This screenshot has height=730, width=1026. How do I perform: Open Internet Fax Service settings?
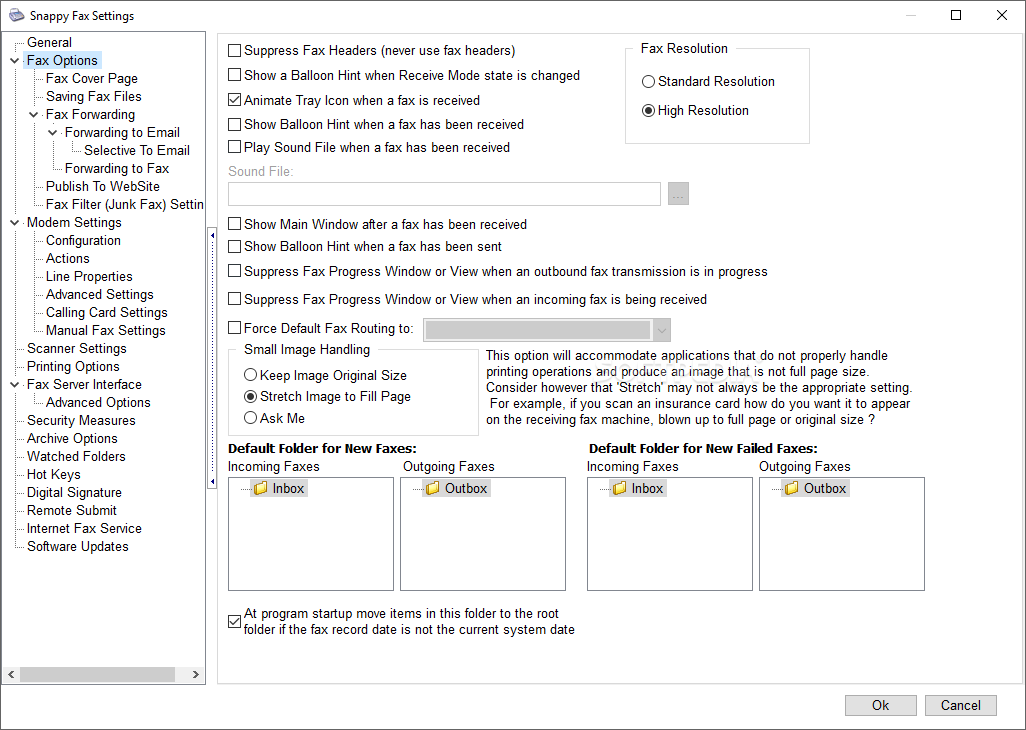tap(84, 528)
